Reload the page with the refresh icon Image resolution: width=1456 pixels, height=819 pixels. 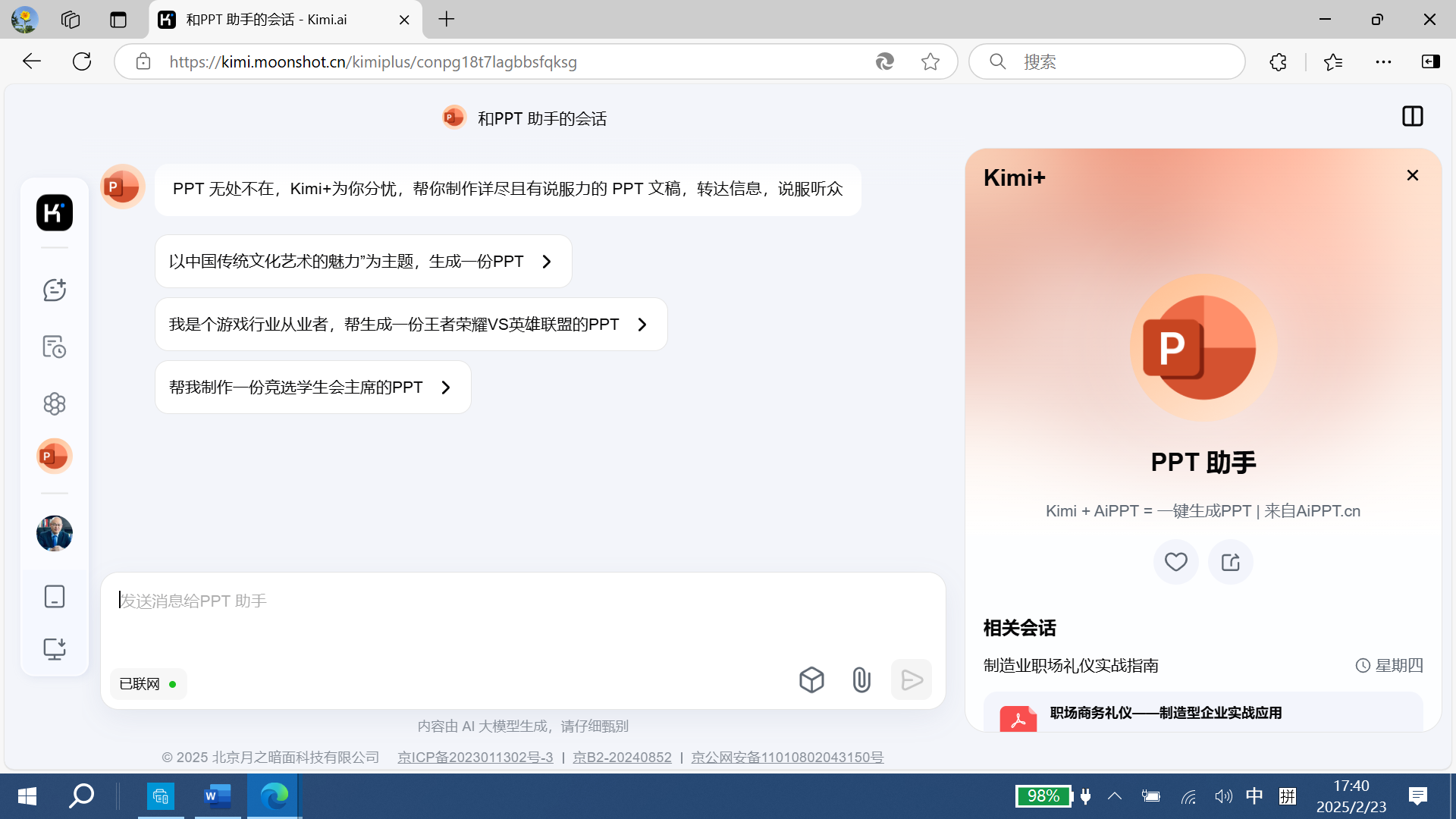82,61
